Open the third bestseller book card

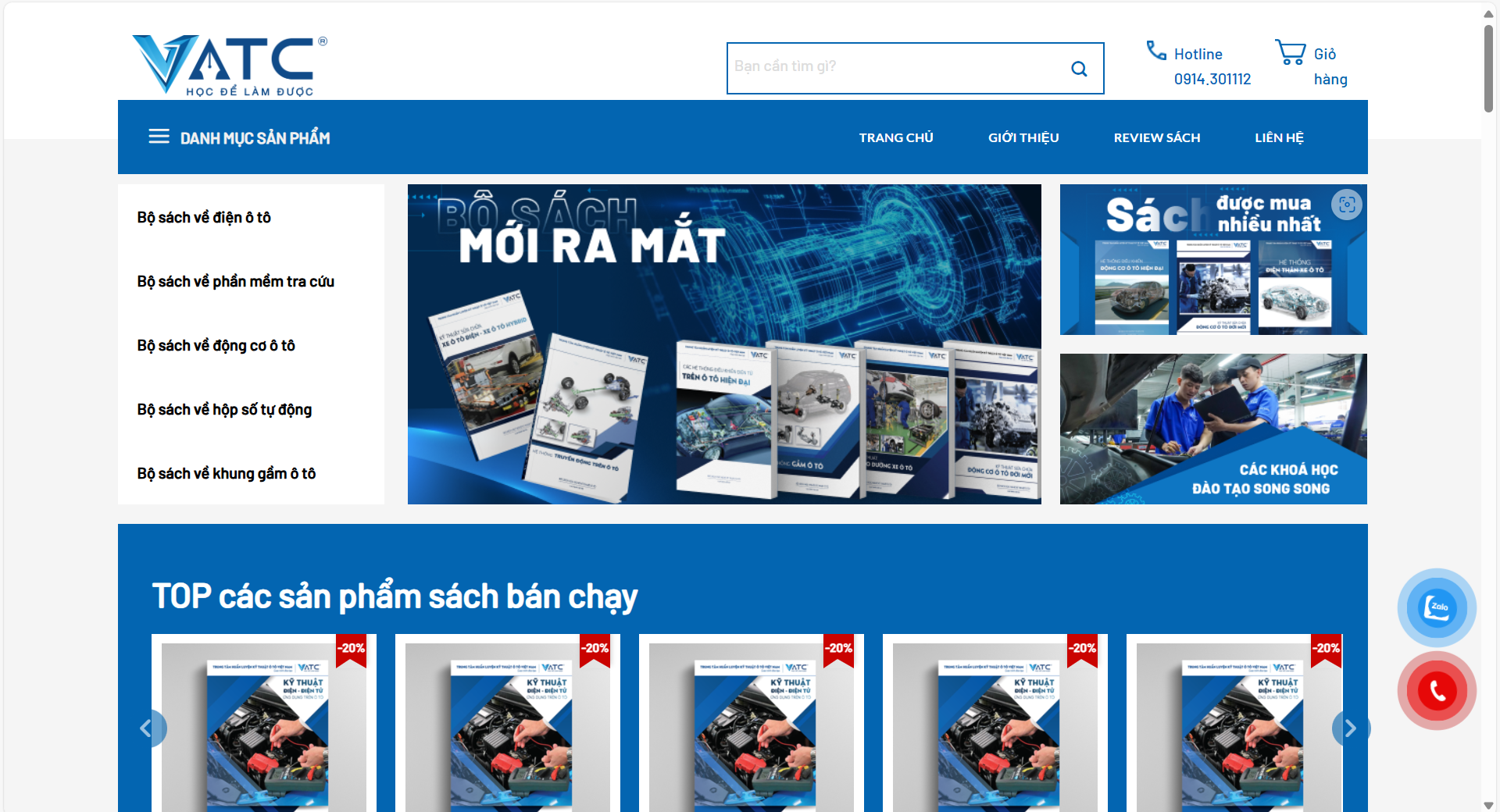pos(752,723)
